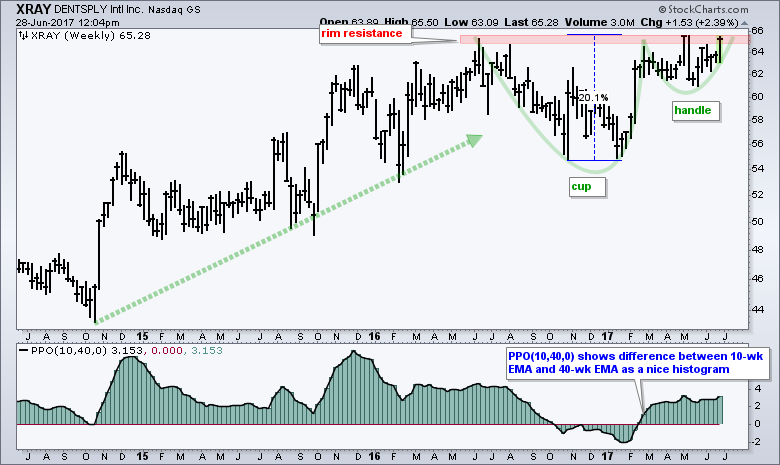
Task: Click the red 0.000 value in the PPO legend
Action: [167, 351]
